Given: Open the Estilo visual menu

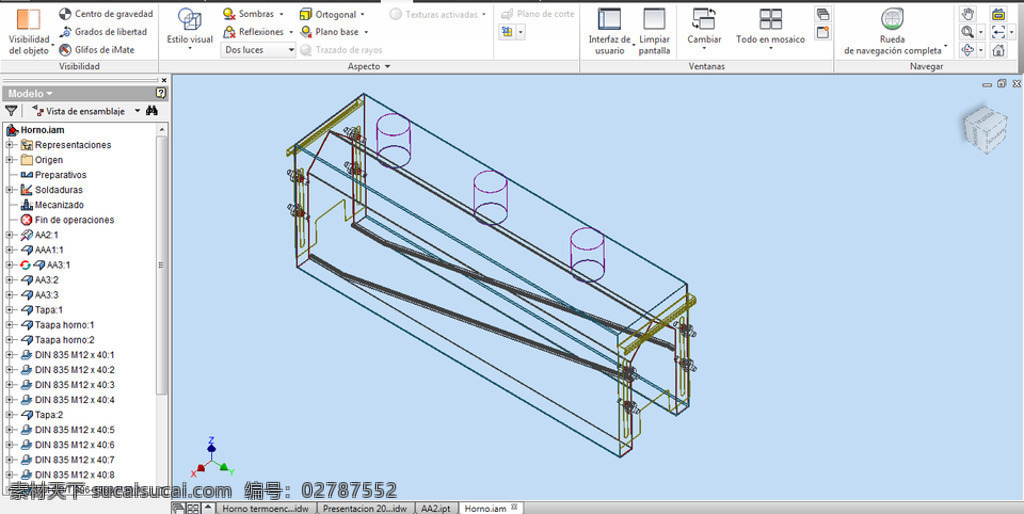Looking at the screenshot, I should pos(189,29).
